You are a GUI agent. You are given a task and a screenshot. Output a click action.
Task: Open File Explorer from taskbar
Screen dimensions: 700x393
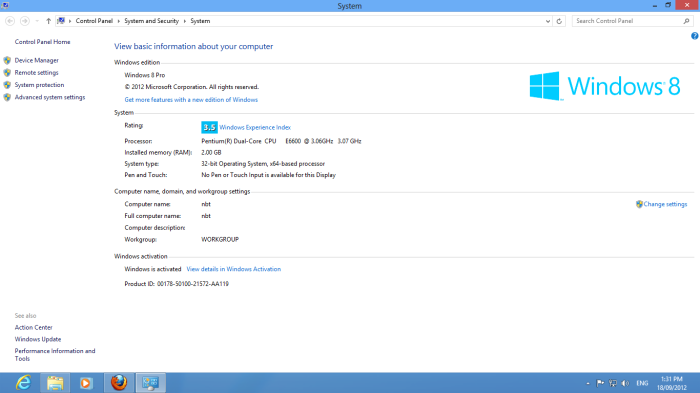(x=55, y=383)
